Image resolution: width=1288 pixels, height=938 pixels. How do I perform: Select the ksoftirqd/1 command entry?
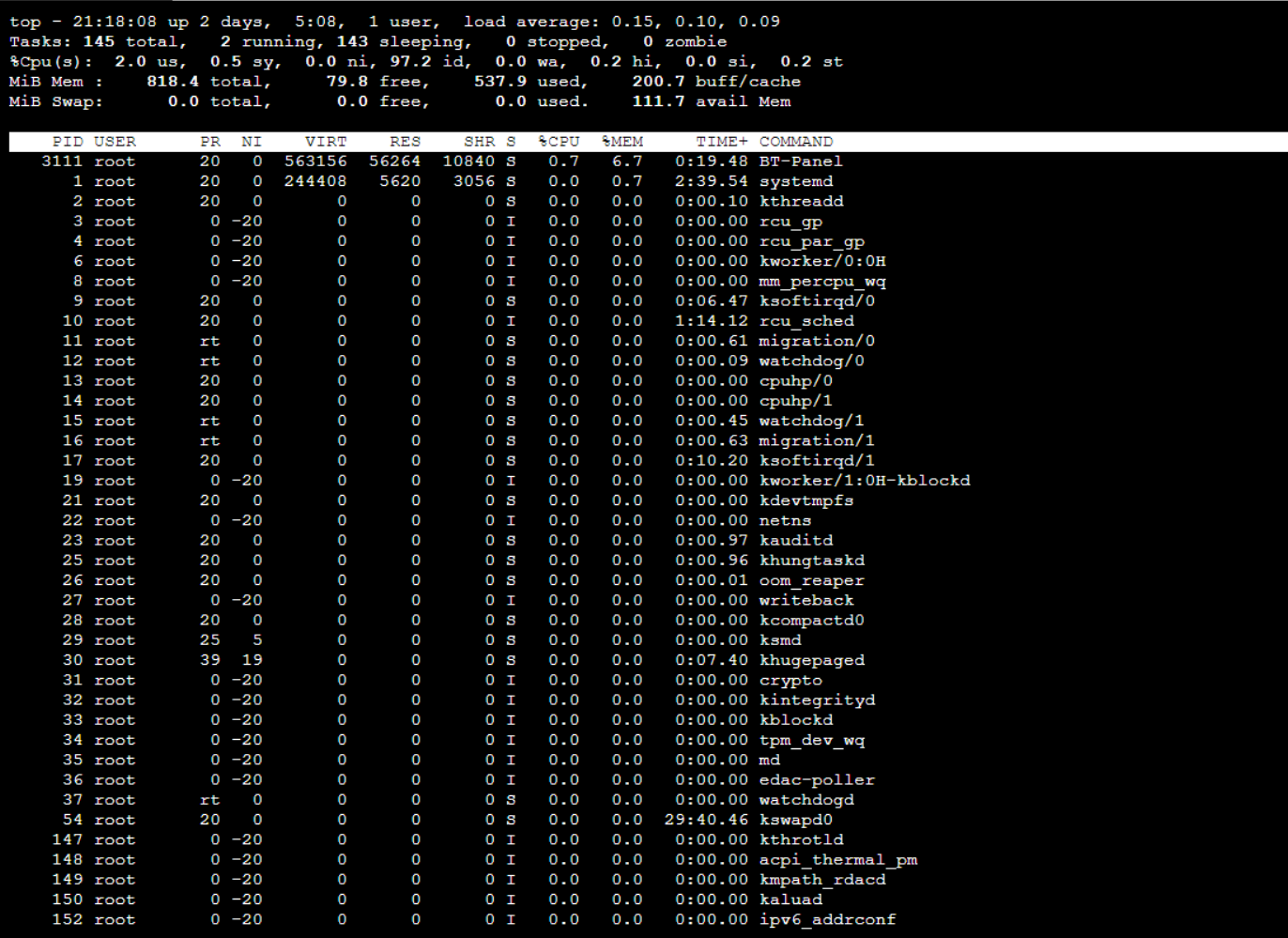tap(817, 461)
